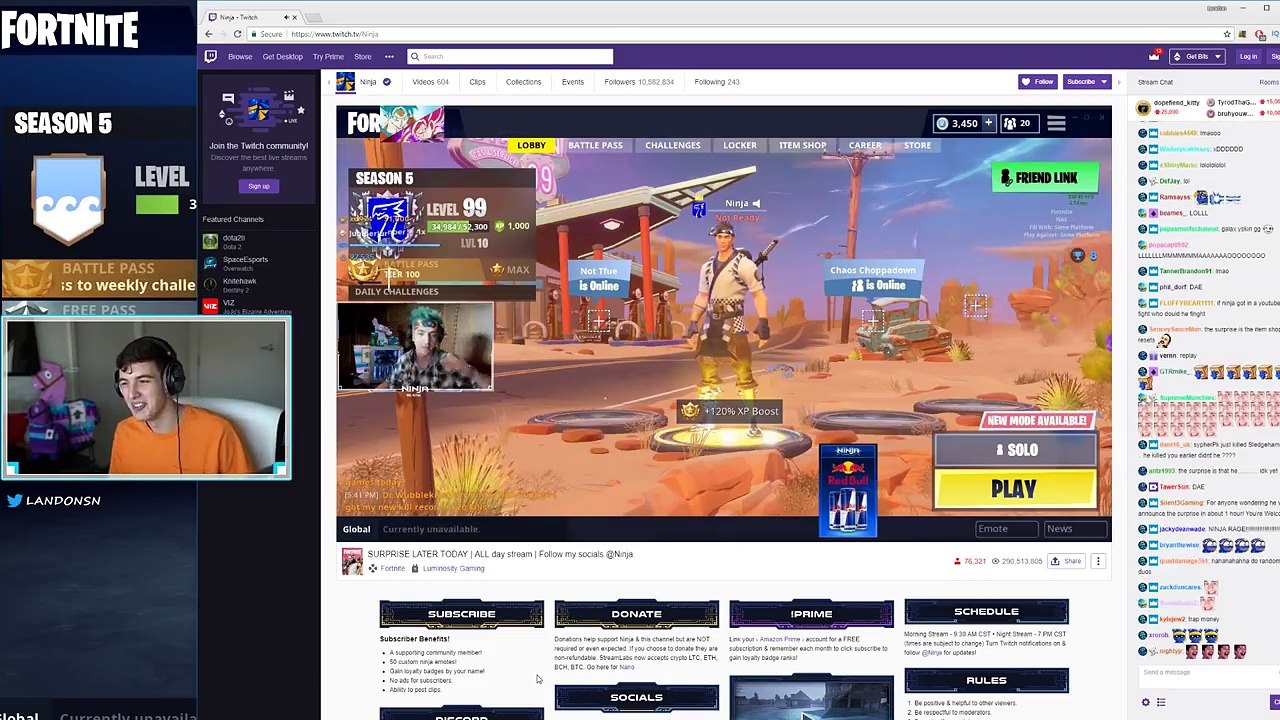Select CAREER tab in stream
Screen dimensions: 1280x720
point(865,146)
